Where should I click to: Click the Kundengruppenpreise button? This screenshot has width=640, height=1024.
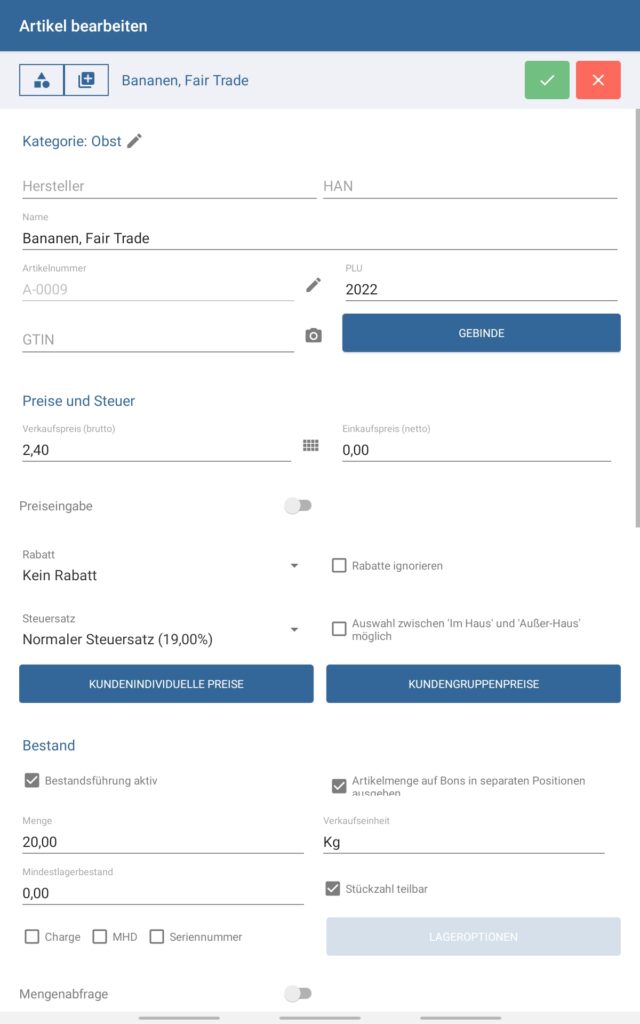473,684
